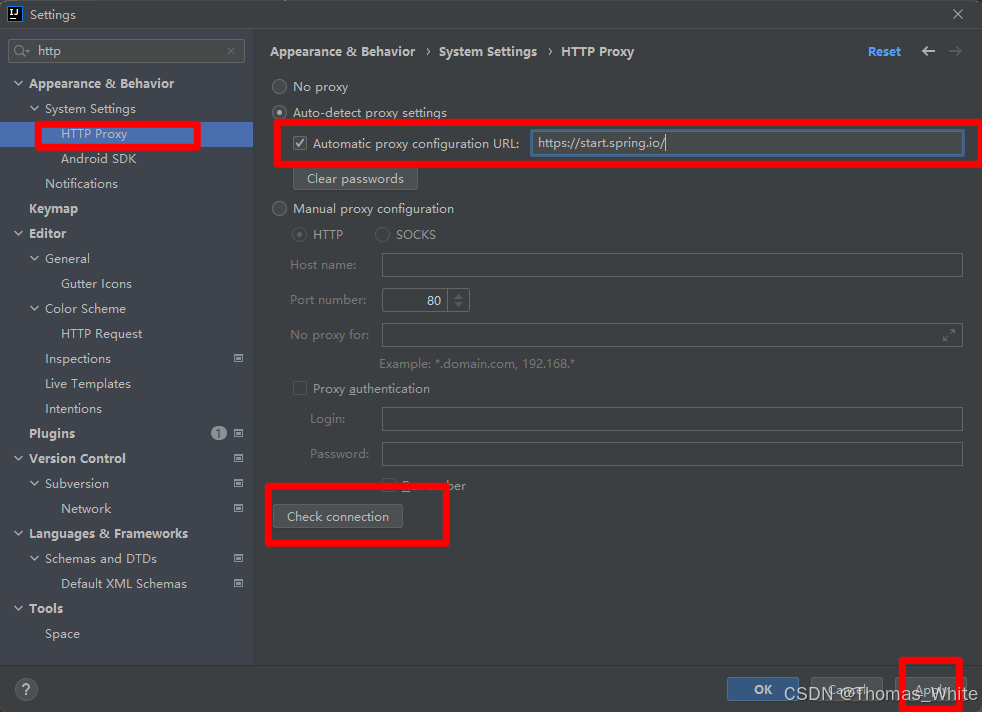The height and width of the screenshot is (712, 982).
Task: Select Manual proxy configuration
Action: point(279,208)
